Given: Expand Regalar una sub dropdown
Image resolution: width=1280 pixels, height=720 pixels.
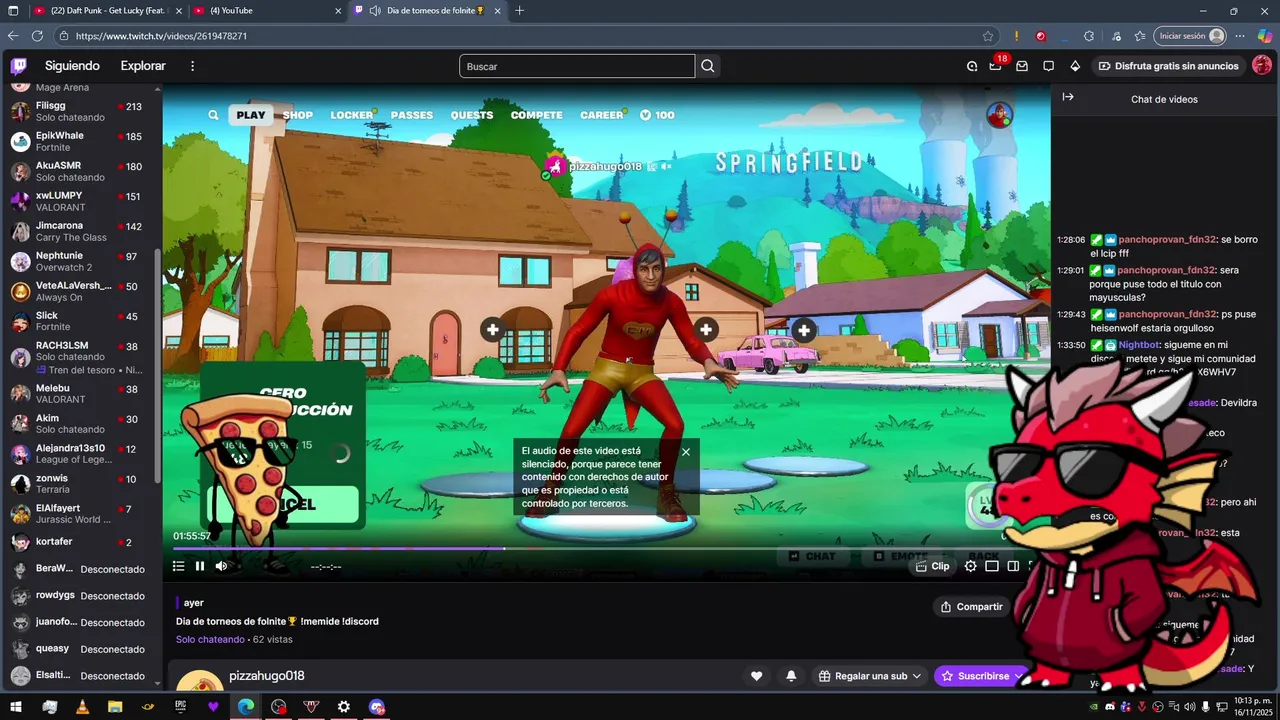Looking at the screenshot, I should [x=870, y=676].
